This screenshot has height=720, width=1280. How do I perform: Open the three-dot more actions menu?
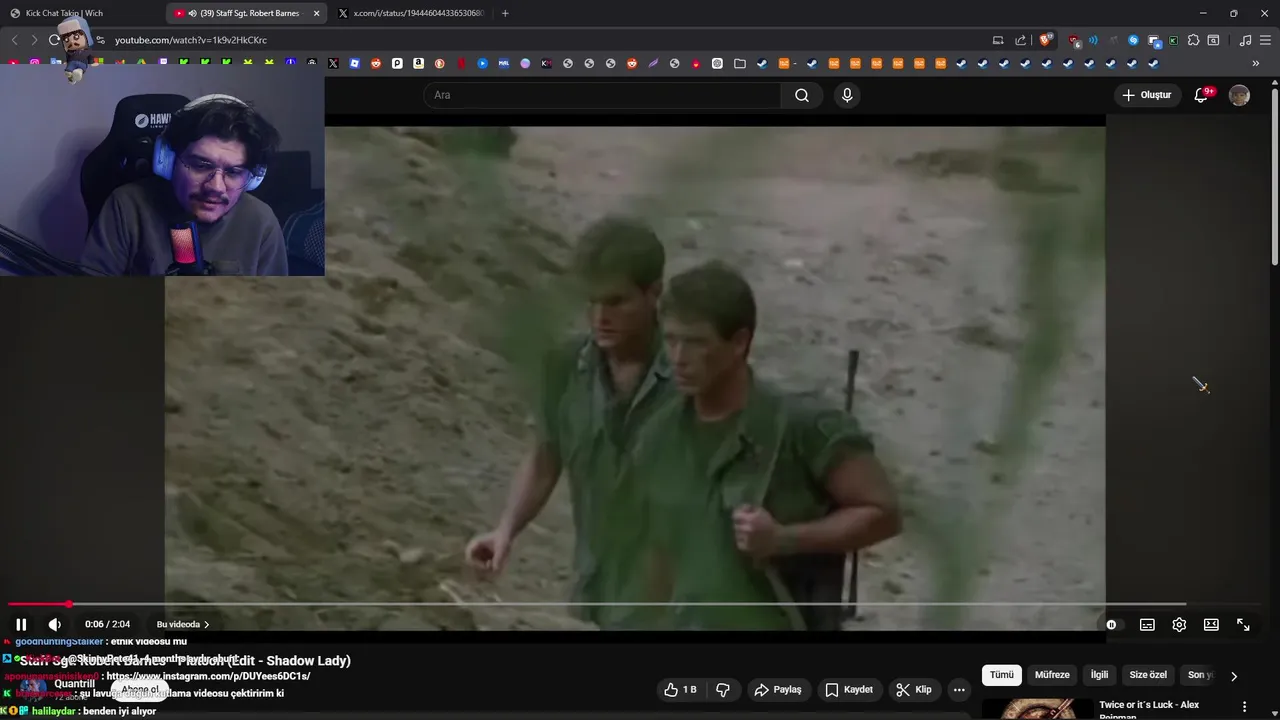pos(959,689)
